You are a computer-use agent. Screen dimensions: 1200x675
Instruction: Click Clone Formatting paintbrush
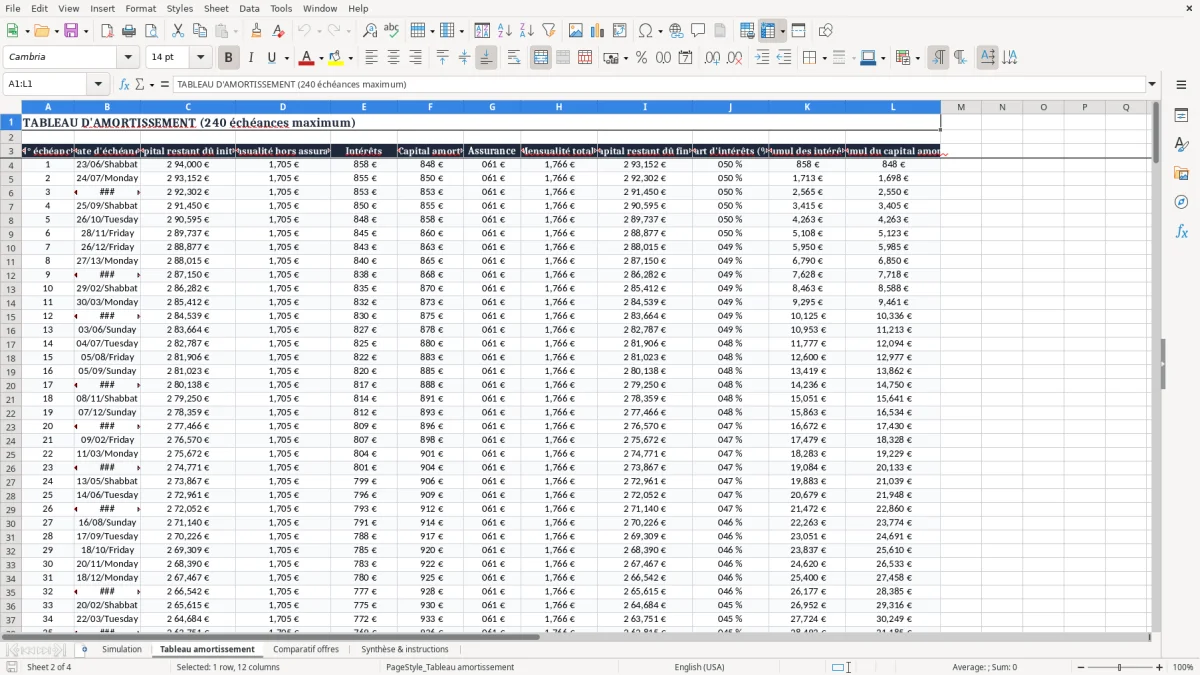click(x=257, y=31)
